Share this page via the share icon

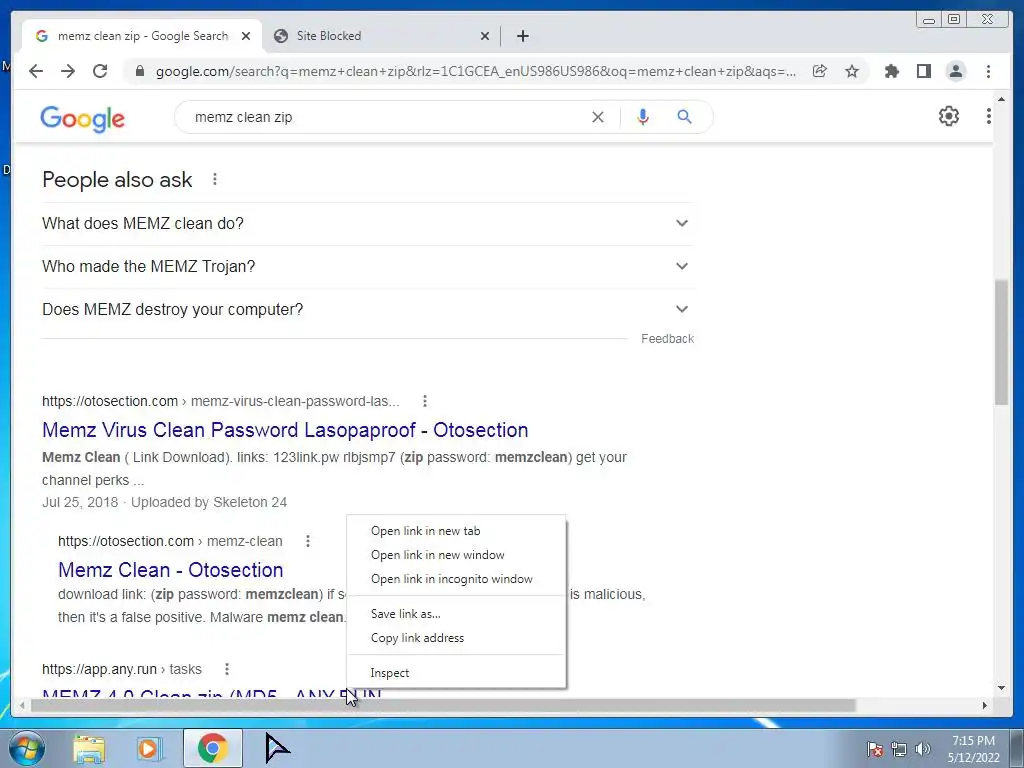820,71
